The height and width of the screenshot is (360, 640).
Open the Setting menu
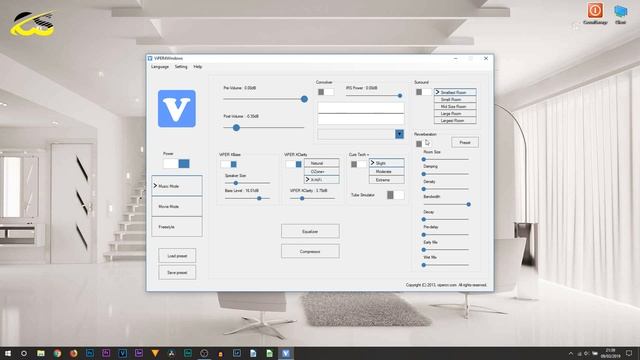click(x=181, y=67)
